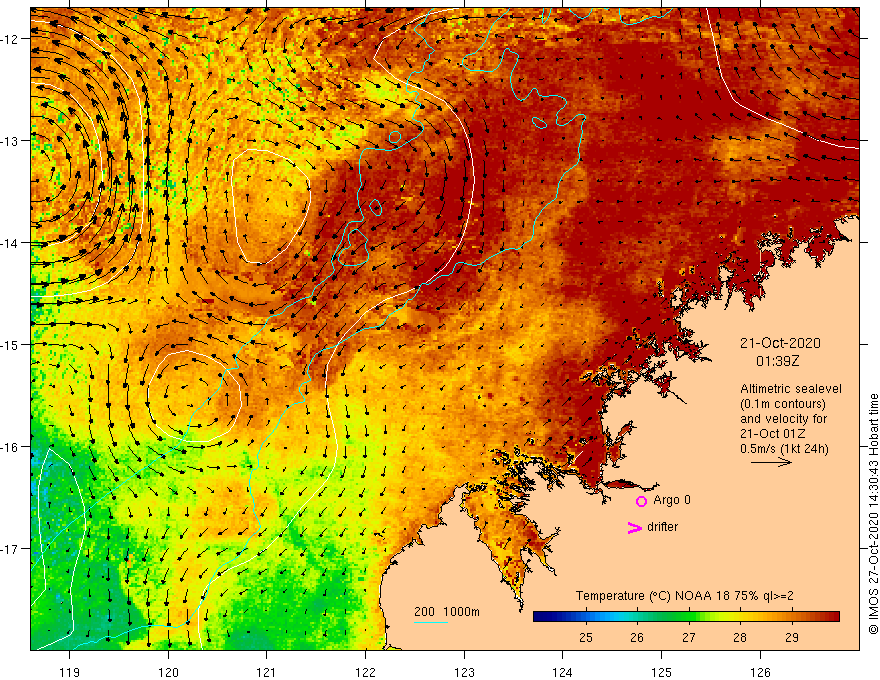
Task: Click the '01:39Z' time text
Action: tap(777, 361)
